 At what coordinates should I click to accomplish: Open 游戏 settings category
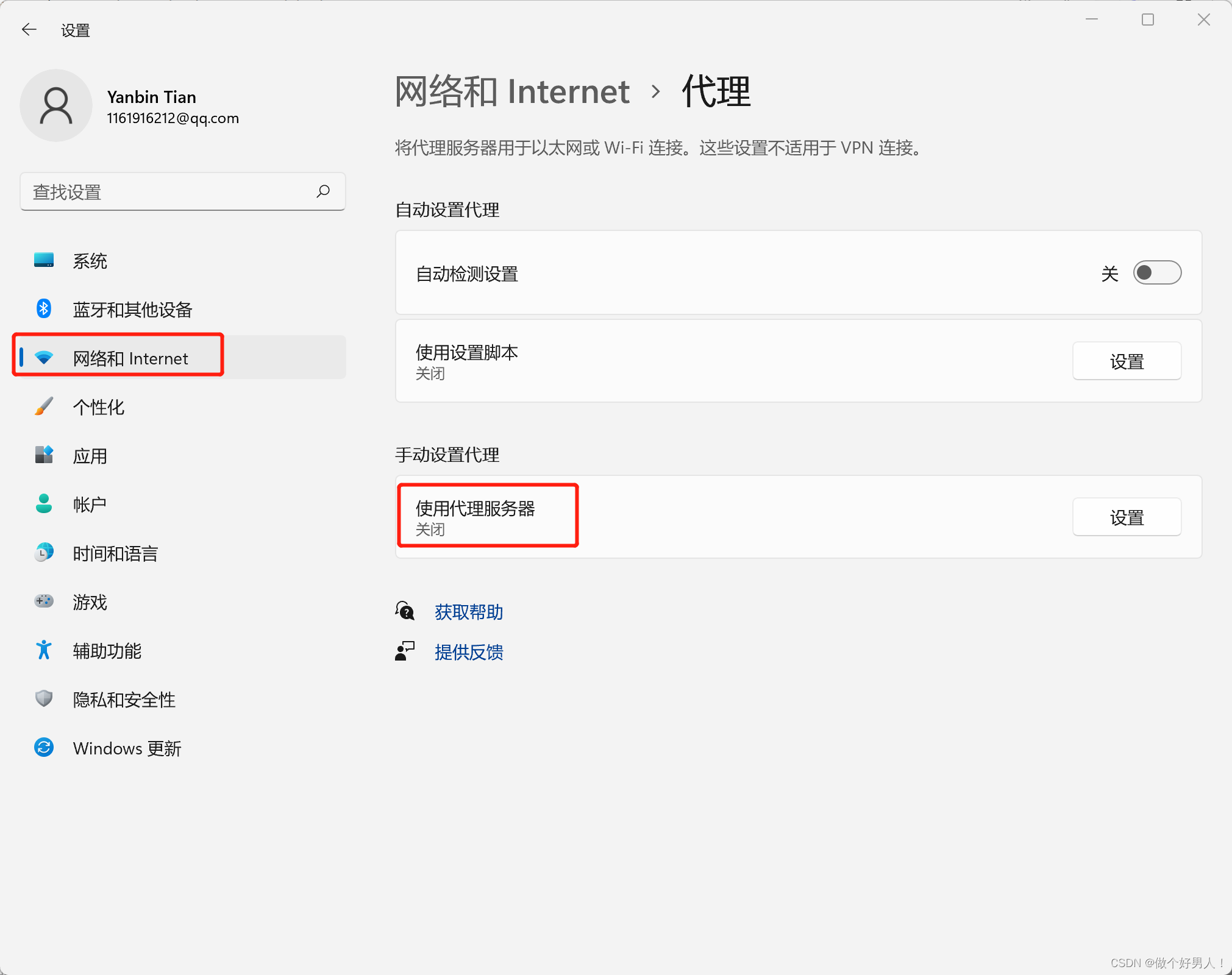click(183, 601)
